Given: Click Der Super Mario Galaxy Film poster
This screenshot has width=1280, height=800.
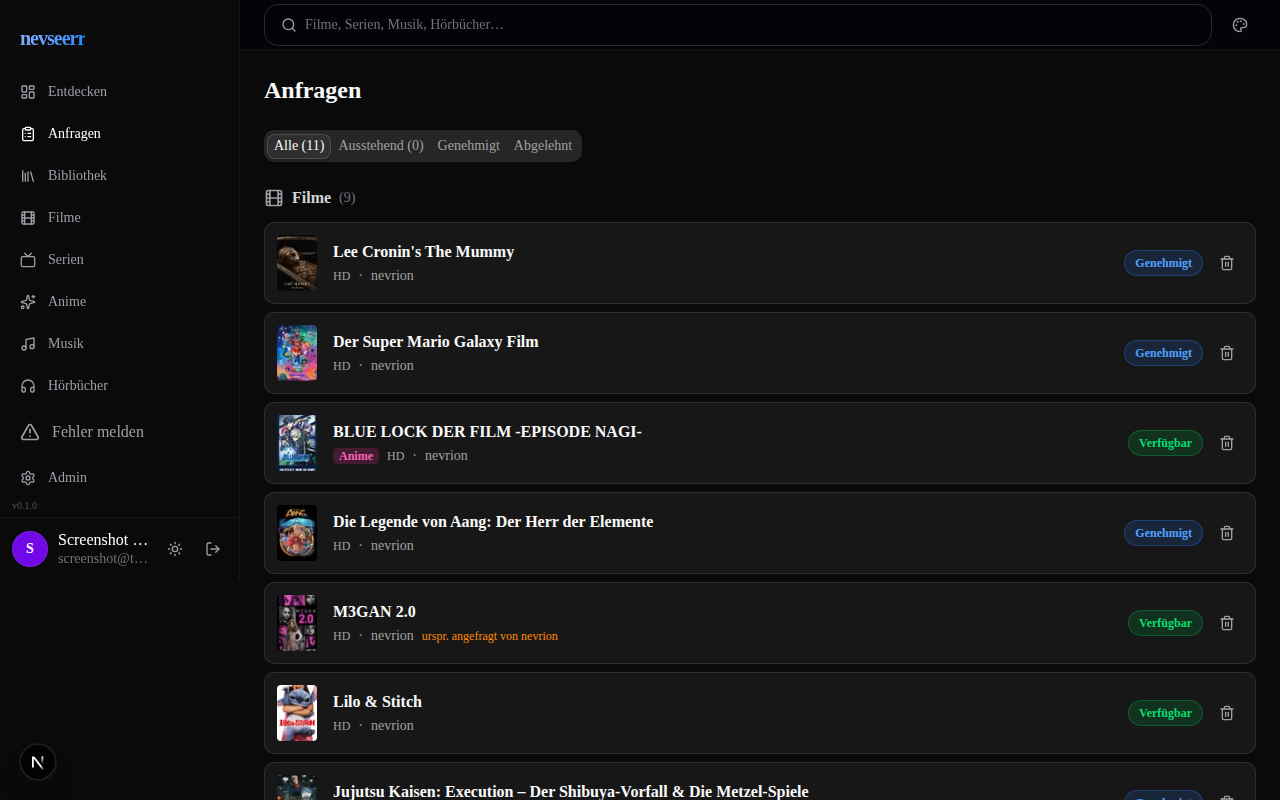Looking at the screenshot, I should pyautogui.click(x=297, y=353).
